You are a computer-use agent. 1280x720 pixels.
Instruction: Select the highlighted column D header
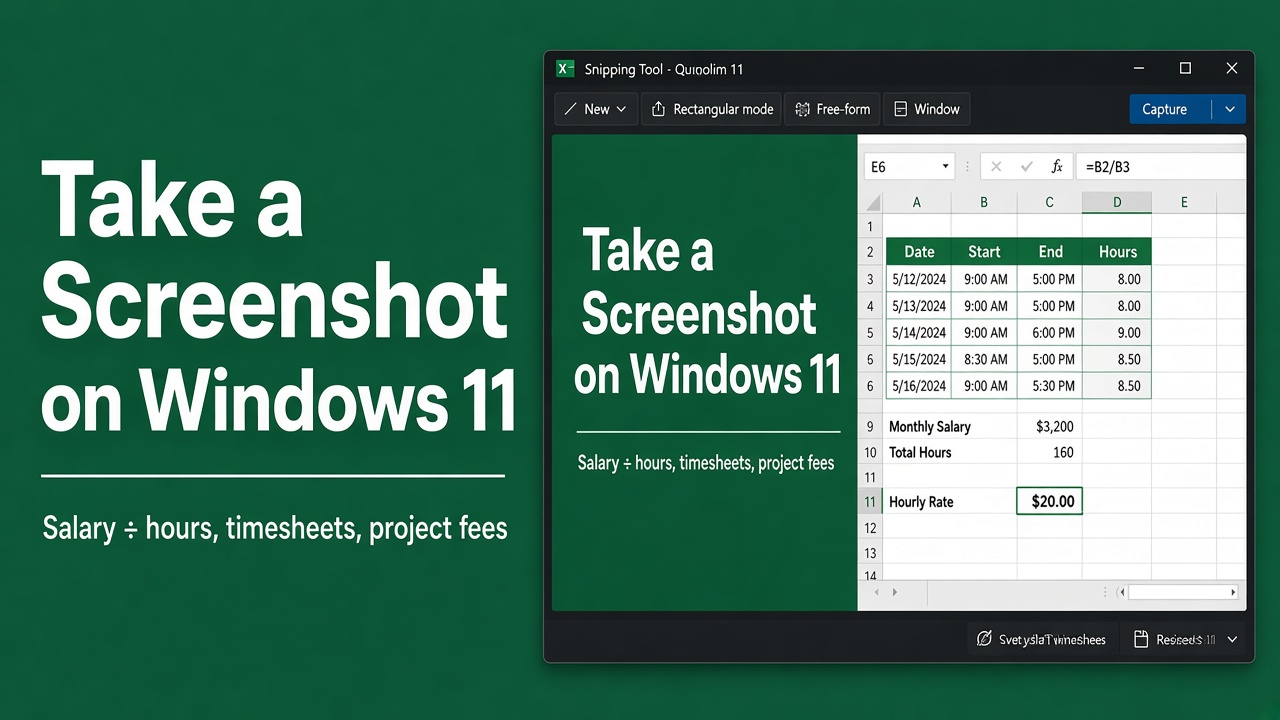(x=1117, y=202)
